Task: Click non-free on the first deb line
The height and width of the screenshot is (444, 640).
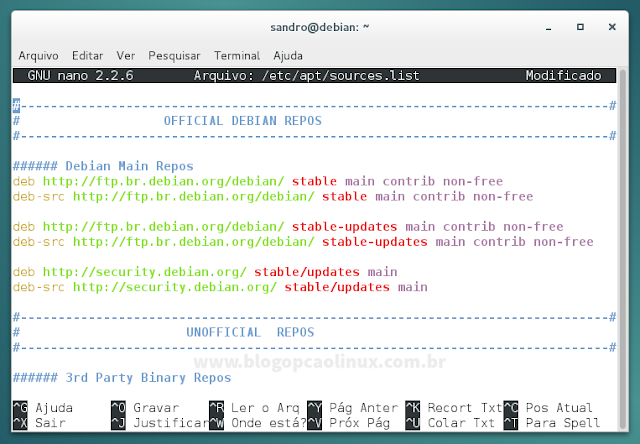Action: [473, 181]
